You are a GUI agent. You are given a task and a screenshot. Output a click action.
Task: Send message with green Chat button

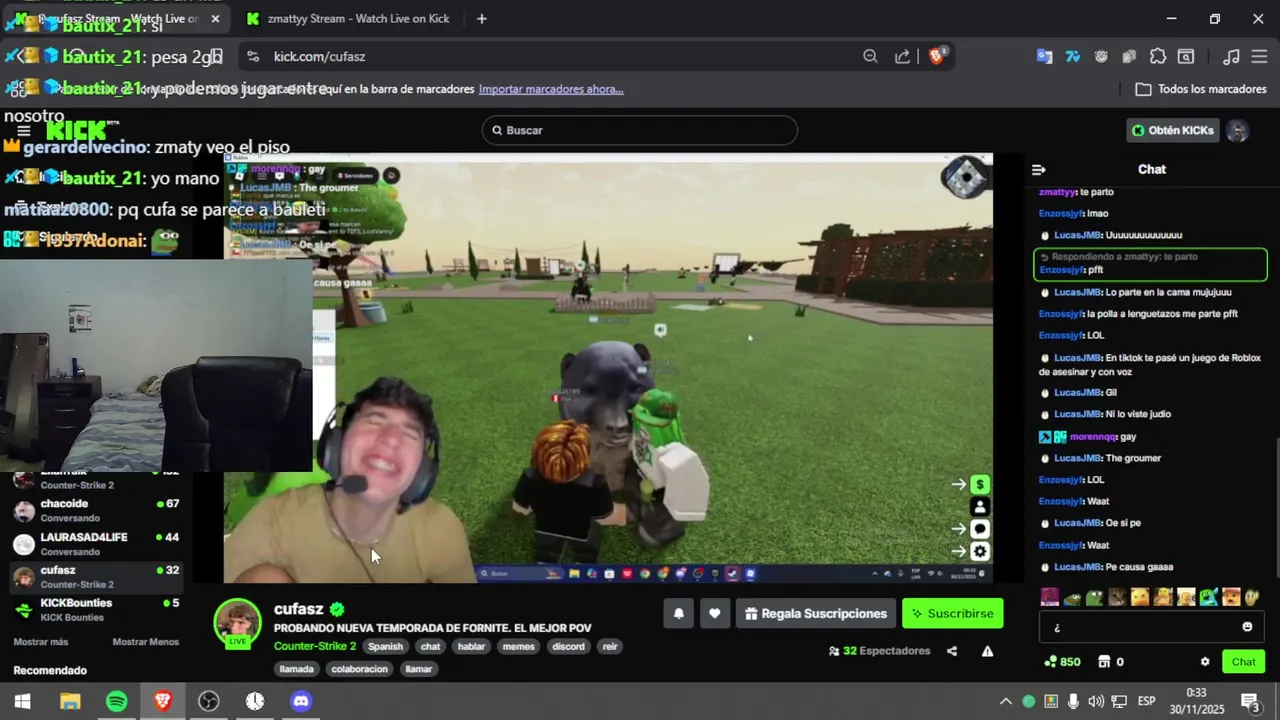coord(1243,661)
